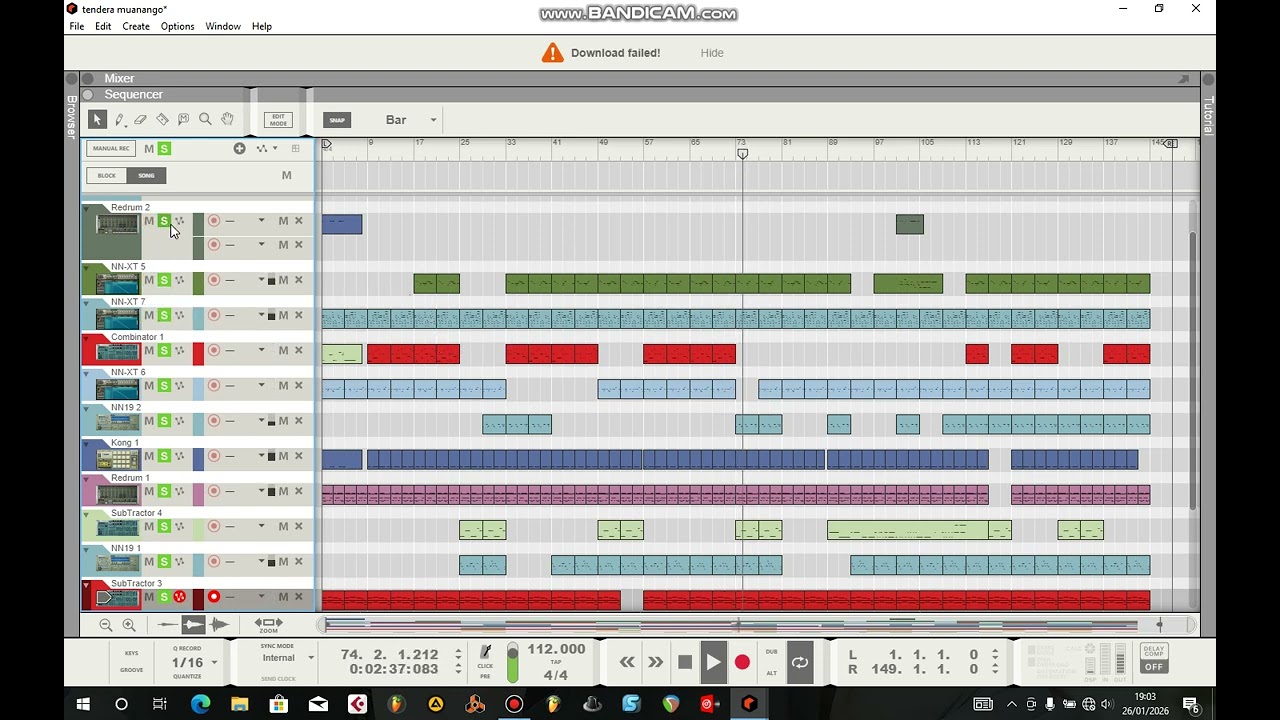The height and width of the screenshot is (720, 1280).
Task: Hide the Download failed notification
Action: click(712, 53)
